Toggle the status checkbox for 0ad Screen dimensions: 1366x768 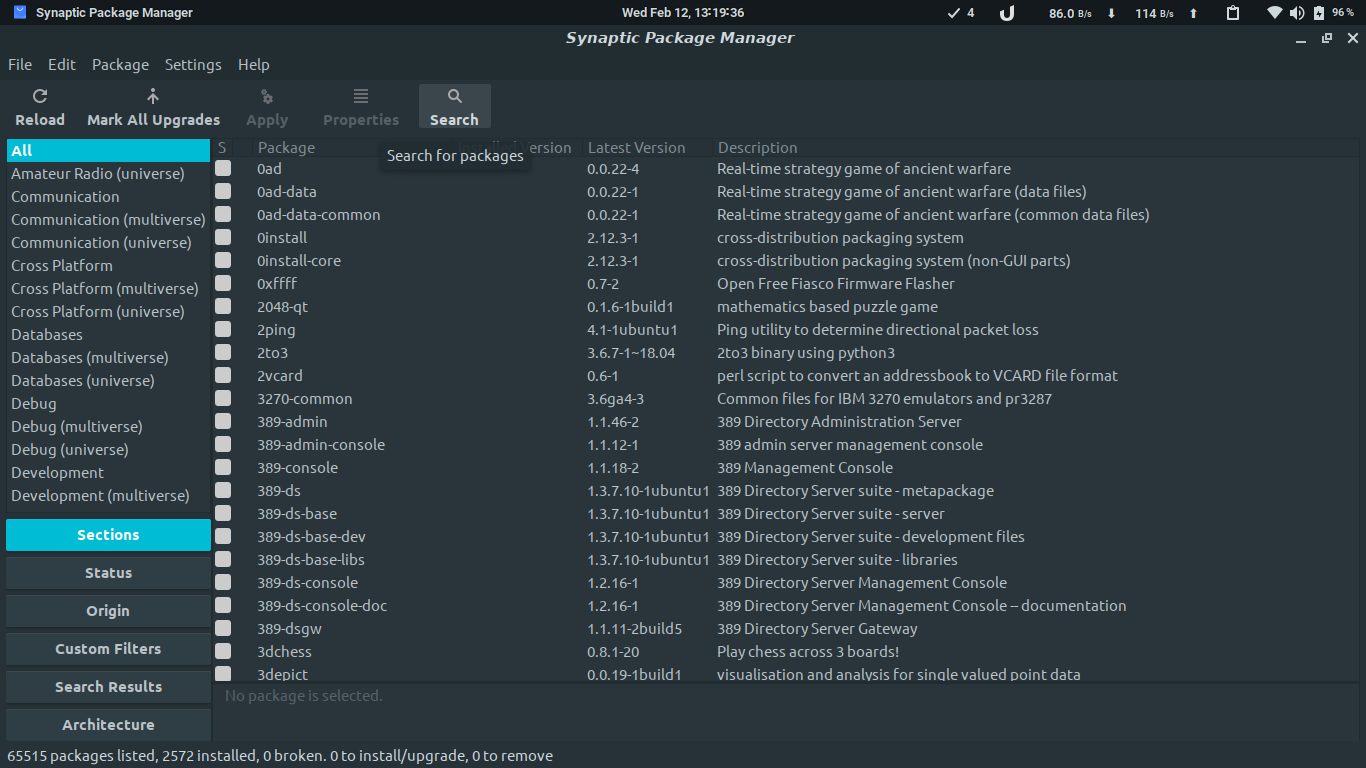pos(223,168)
